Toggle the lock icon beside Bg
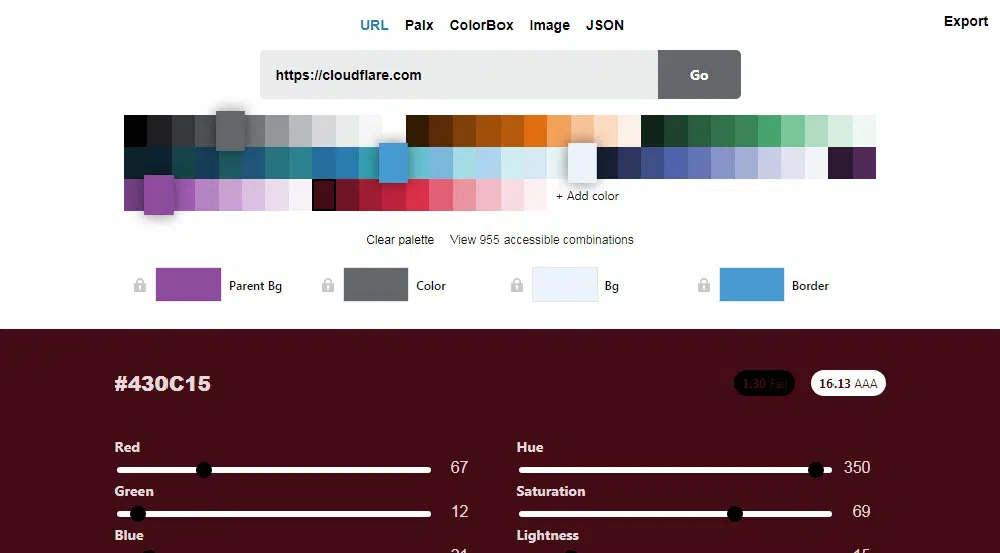 [516, 286]
